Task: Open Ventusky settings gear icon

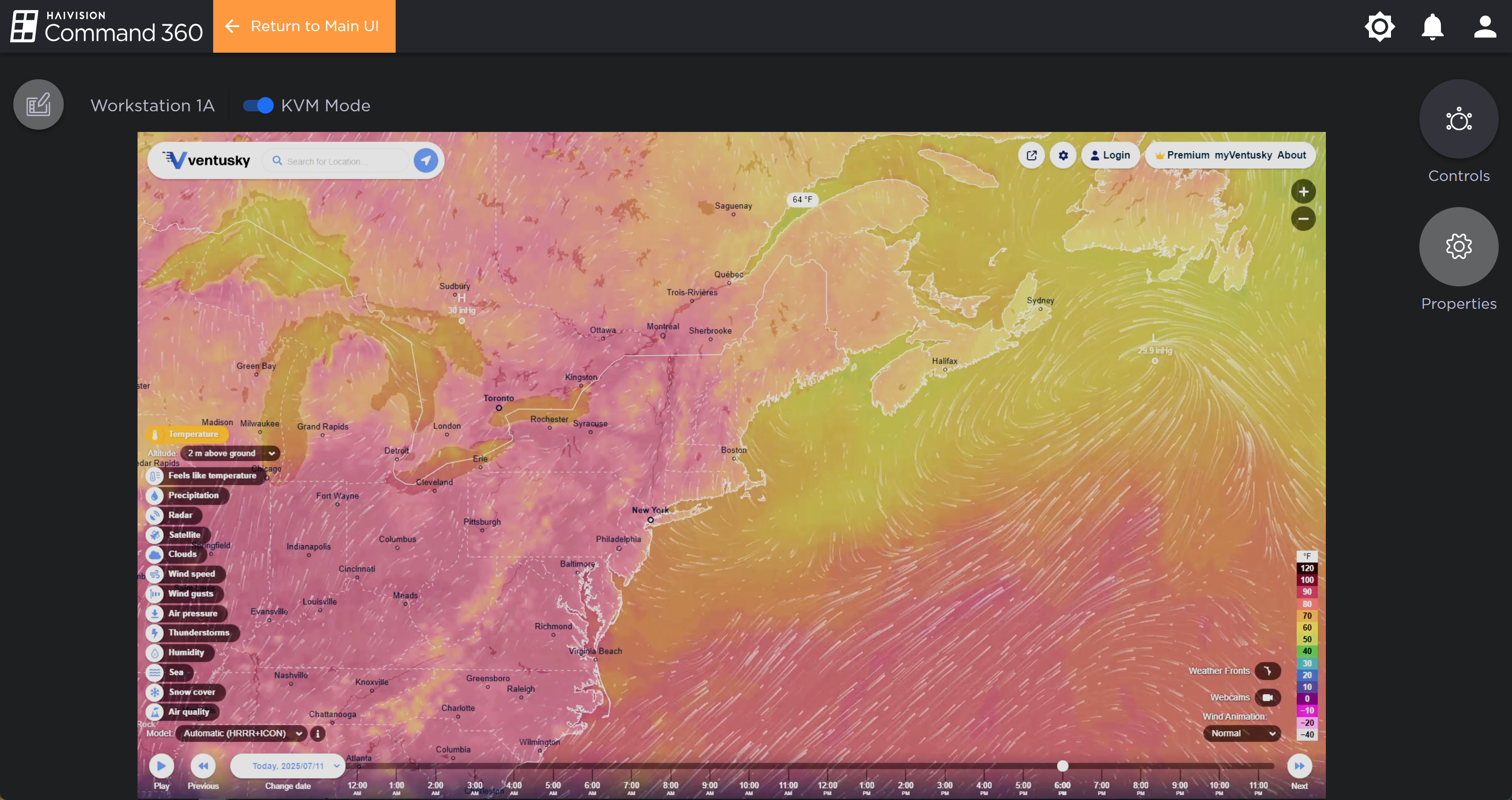Action: 1063,155
